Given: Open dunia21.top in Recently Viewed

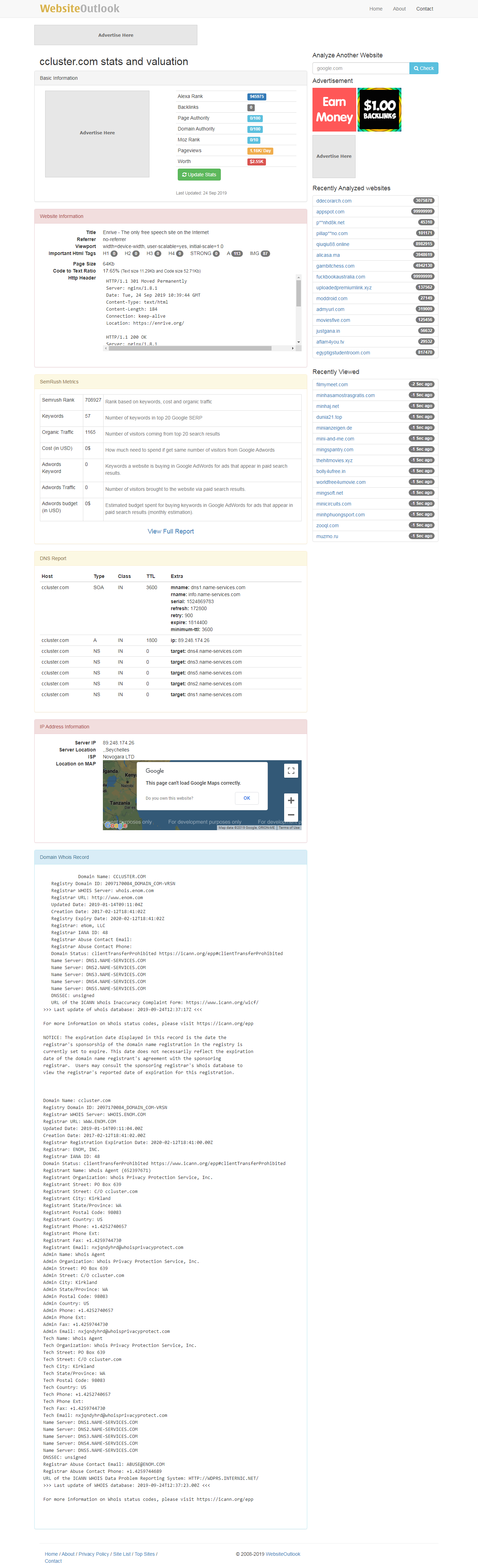Looking at the screenshot, I should (x=329, y=418).
